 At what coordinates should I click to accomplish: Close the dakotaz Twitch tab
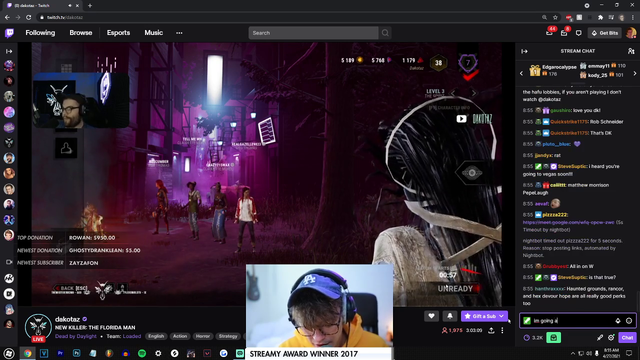pos(77,6)
